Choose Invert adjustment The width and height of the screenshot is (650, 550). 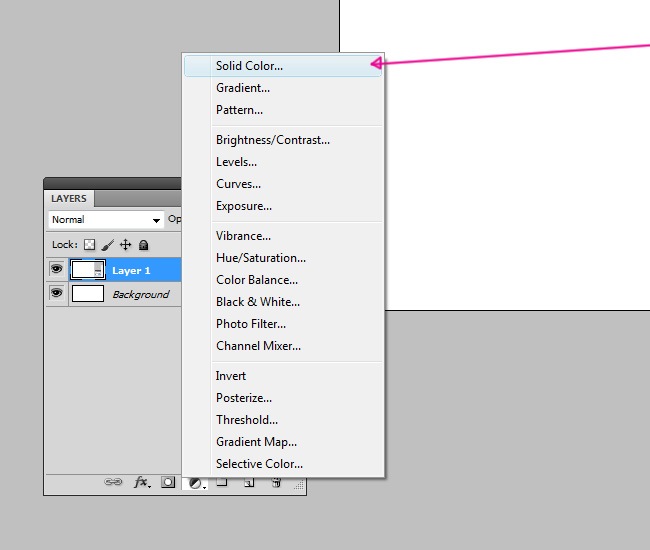[283, 376]
